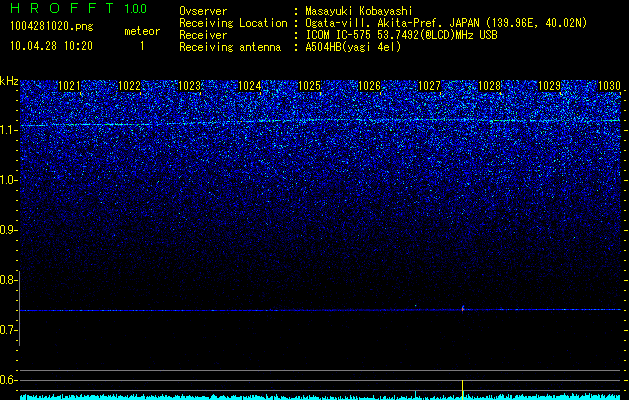Click the Receiving antenna label
This screenshot has width=629, height=400.
[x=230, y=47]
